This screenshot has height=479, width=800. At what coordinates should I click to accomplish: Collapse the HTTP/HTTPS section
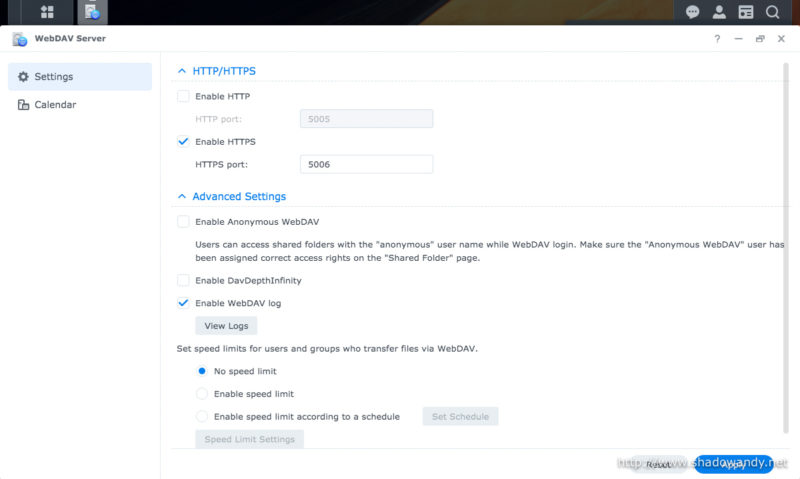182,71
